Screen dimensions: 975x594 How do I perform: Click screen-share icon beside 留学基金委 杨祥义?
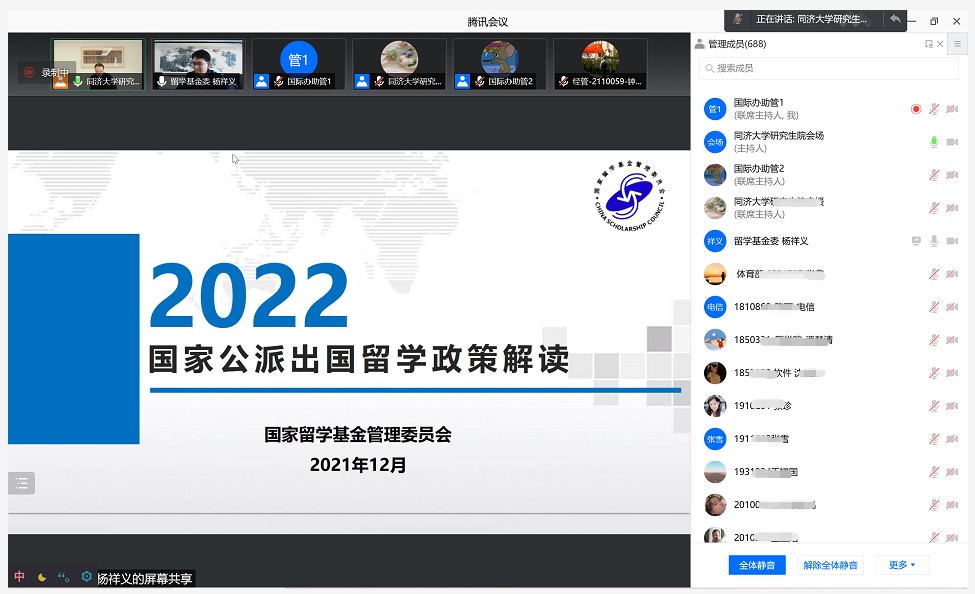click(x=915, y=241)
